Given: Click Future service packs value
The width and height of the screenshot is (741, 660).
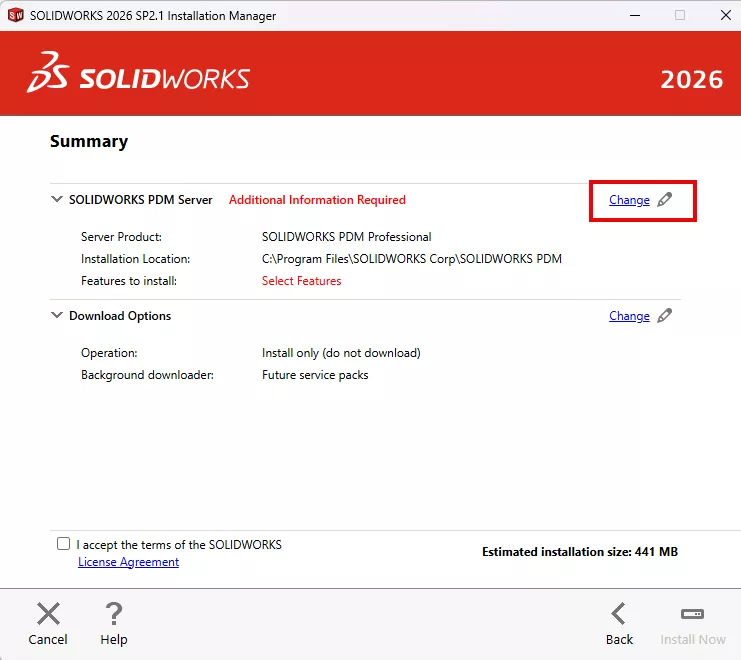Looking at the screenshot, I should pos(315,375).
